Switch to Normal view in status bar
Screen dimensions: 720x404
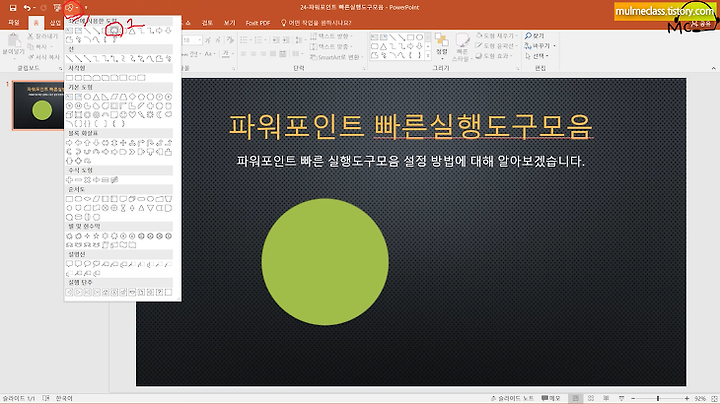(575, 398)
